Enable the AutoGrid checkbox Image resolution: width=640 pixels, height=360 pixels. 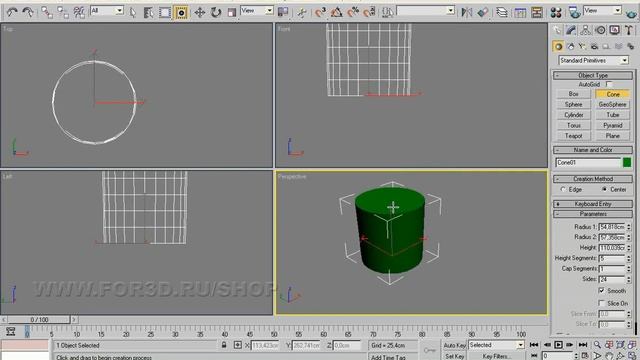click(x=609, y=84)
